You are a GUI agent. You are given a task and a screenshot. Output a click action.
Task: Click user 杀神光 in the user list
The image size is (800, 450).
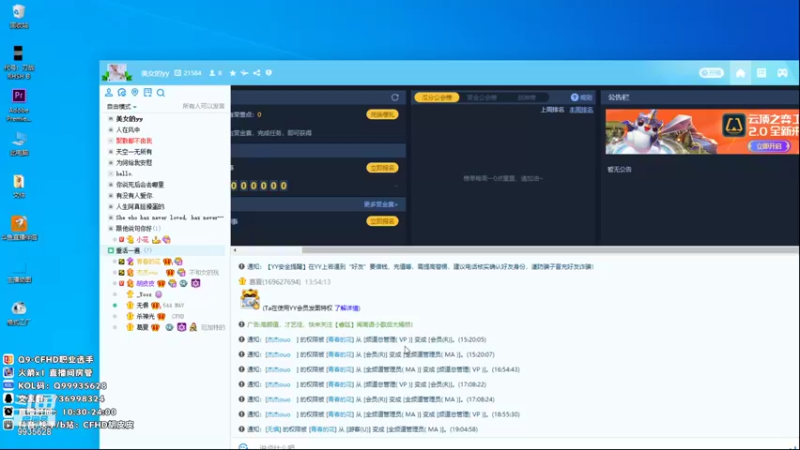pyautogui.click(x=145, y=316)
